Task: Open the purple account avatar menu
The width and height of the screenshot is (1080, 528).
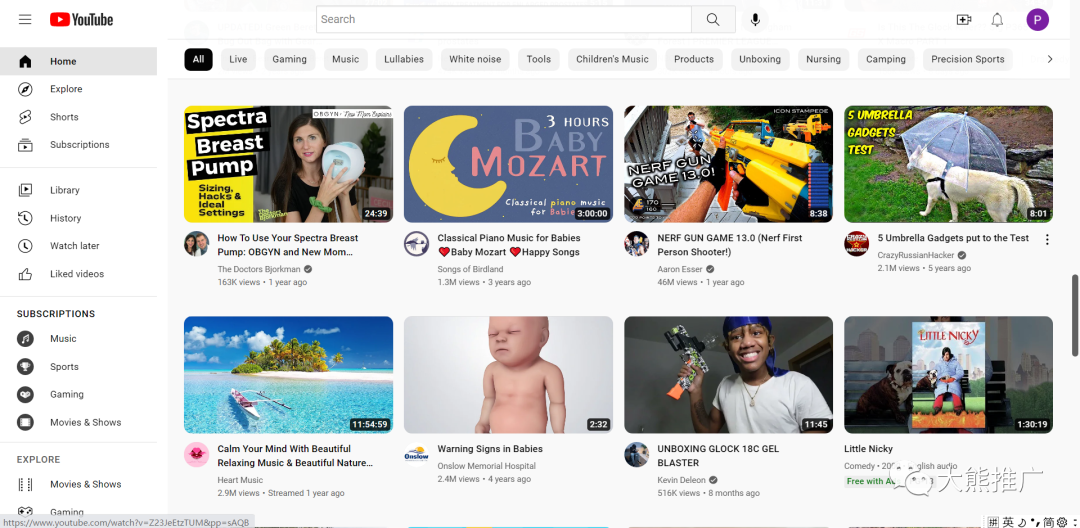Action: [1037, 20]
